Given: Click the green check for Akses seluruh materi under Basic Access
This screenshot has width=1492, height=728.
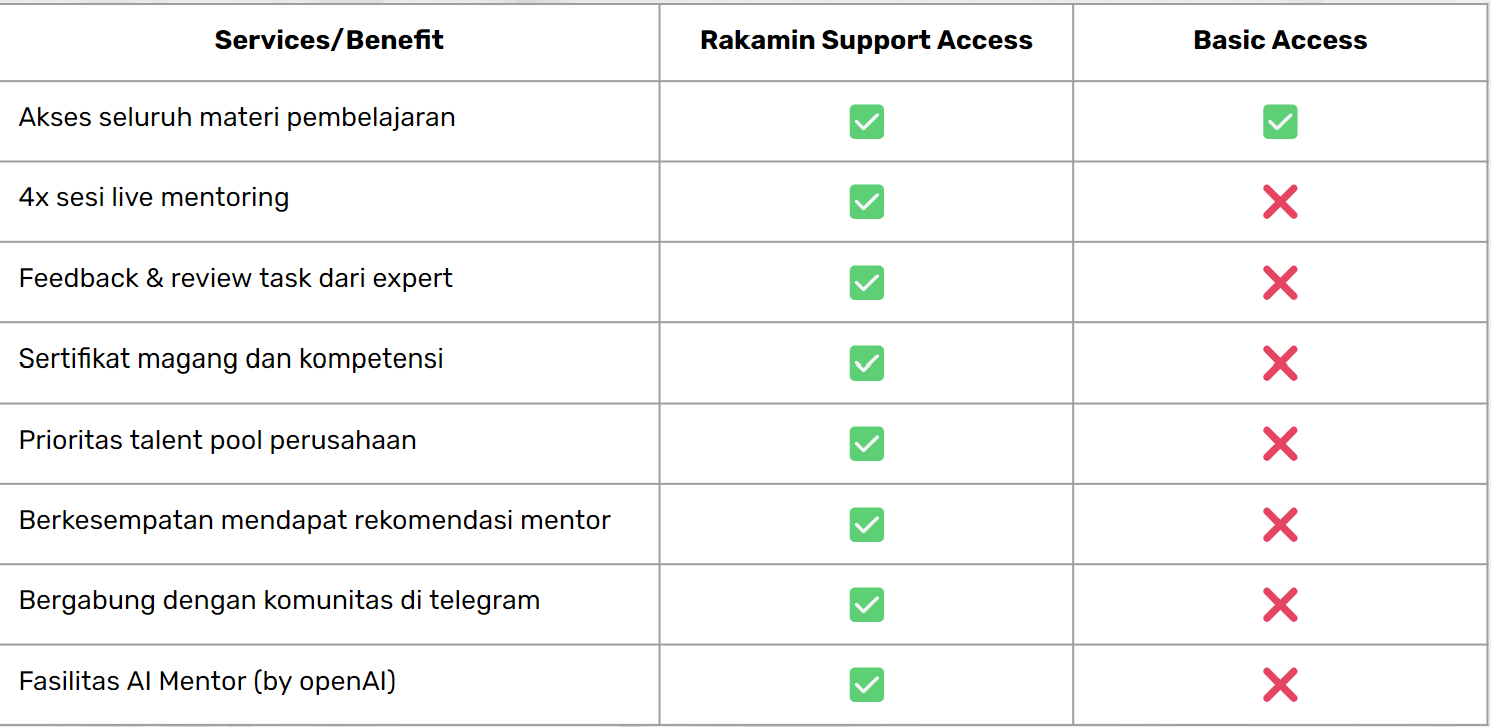Looking at the screenshot, I should [x=1280, y=122].
